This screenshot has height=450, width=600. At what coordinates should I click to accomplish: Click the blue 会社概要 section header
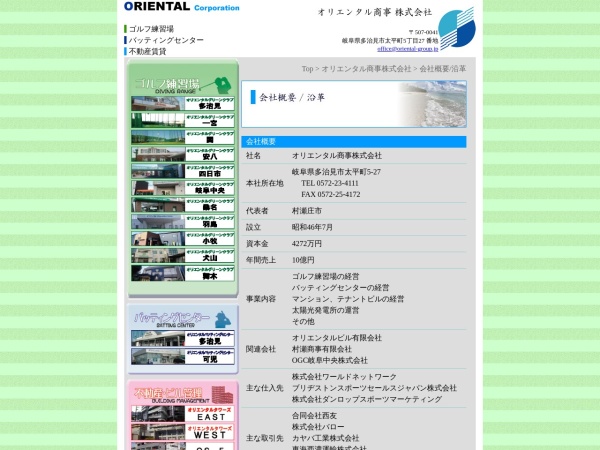tap(354, 142)
